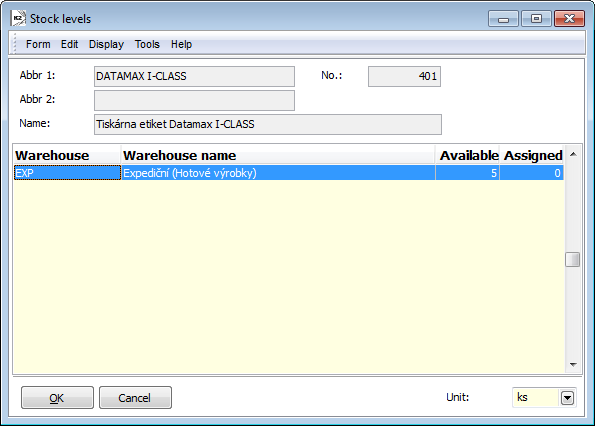This screenshot has height=426, width=595.
Task: Click the Abbr 1 field with DATAMAX I-CLASS
Action: (194, 77)
